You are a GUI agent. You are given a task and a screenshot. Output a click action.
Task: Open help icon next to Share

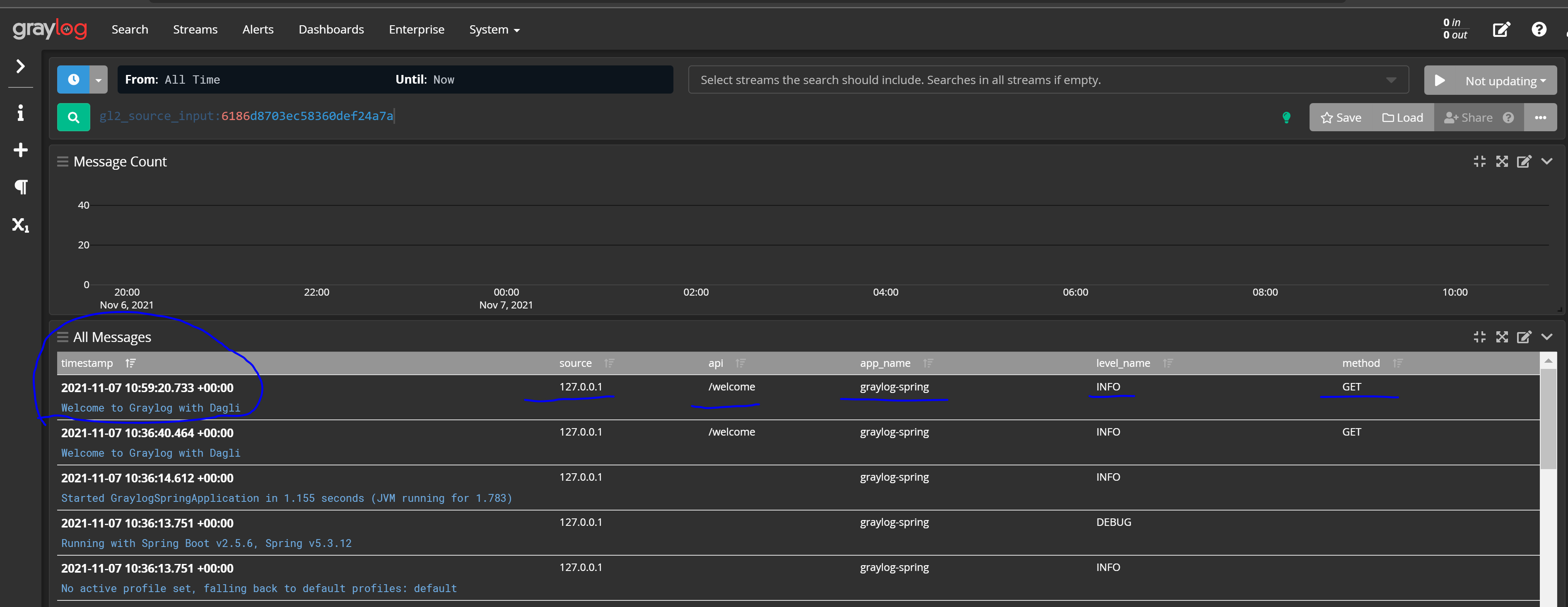pyautogui.click(x=1508, y=118)
